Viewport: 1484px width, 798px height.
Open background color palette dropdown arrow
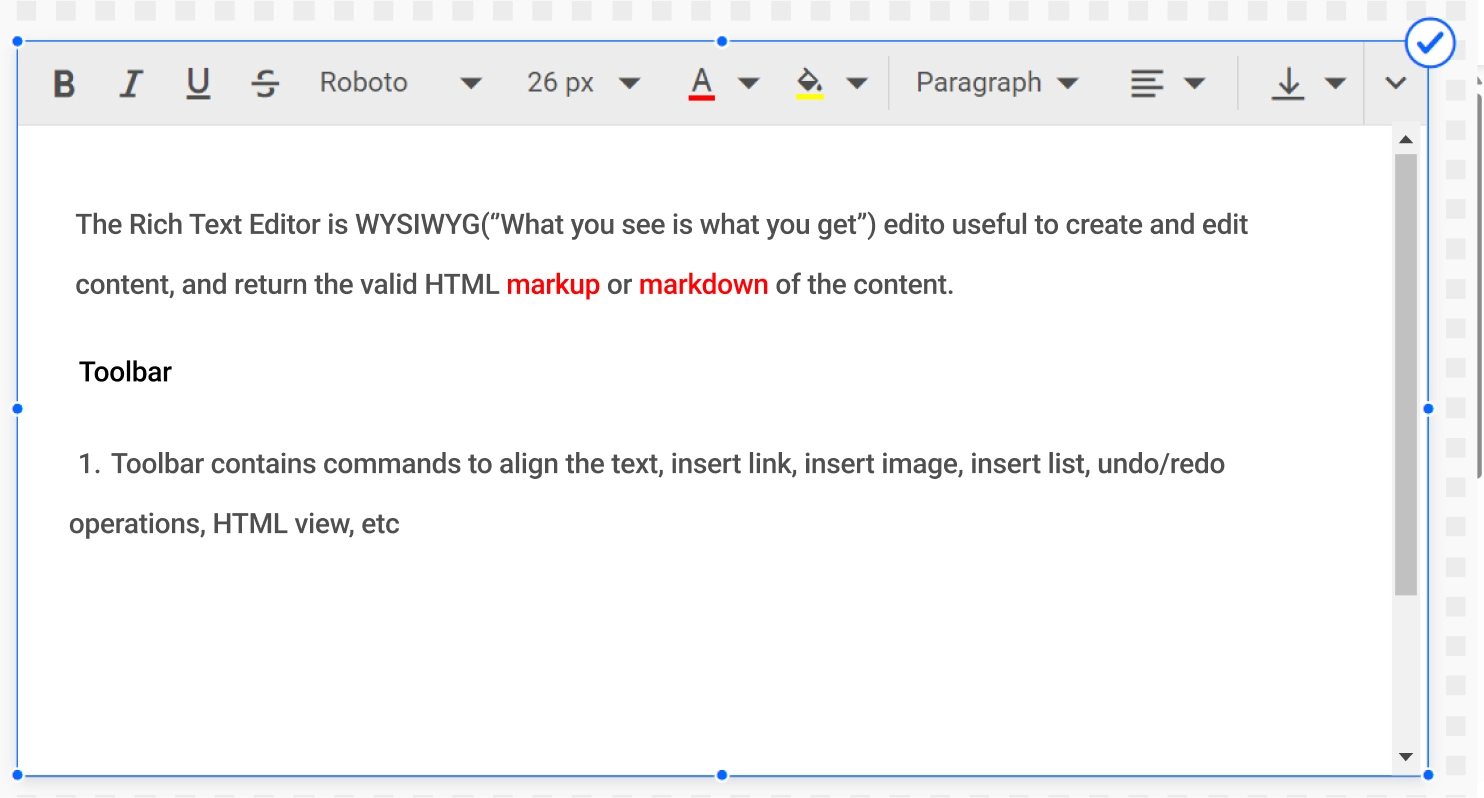[857, 83]
